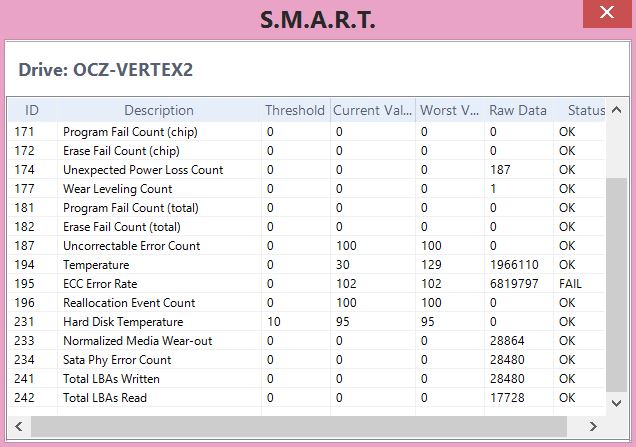Select the Total LBAs Read row
This screenshot has width=636, height=447.
[307, 398]
